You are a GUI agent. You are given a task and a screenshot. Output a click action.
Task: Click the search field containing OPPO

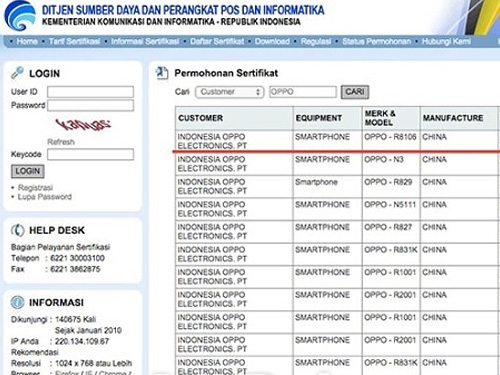coord(303,92)
